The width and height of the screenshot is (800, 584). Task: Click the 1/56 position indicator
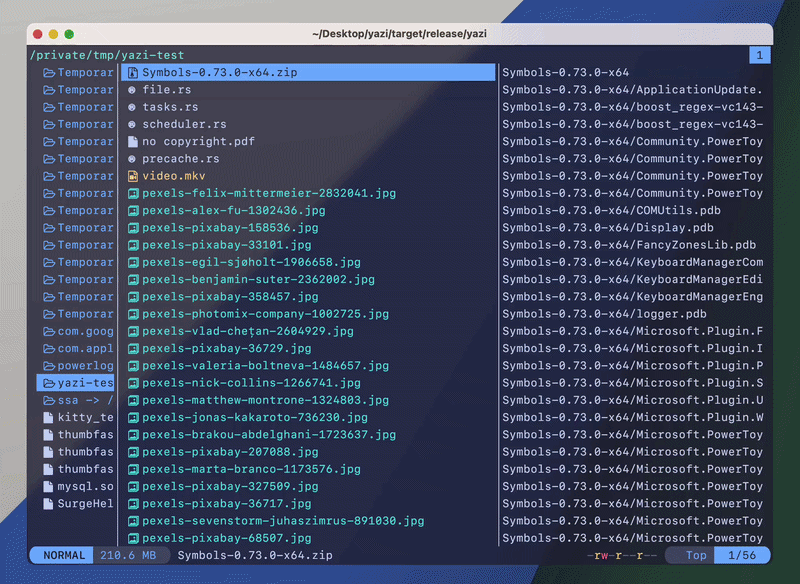[x=742, y=555]
